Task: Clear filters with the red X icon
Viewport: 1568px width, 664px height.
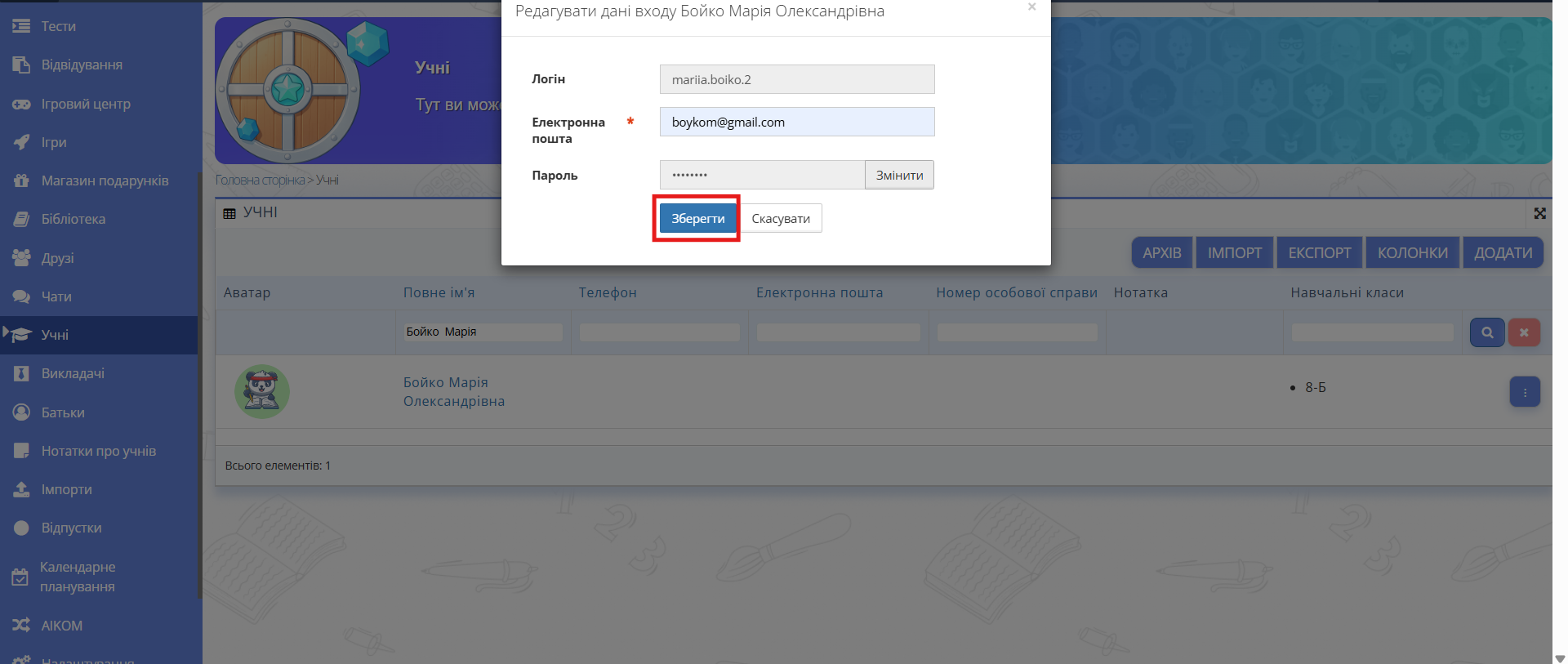Action: [x=1523, y=332]
